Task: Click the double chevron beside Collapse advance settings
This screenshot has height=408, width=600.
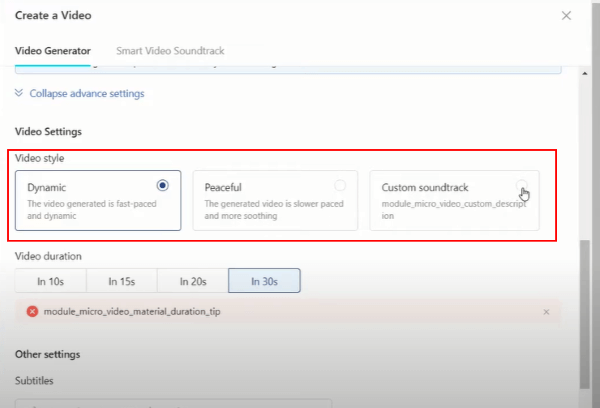Action: pos(20,94)
